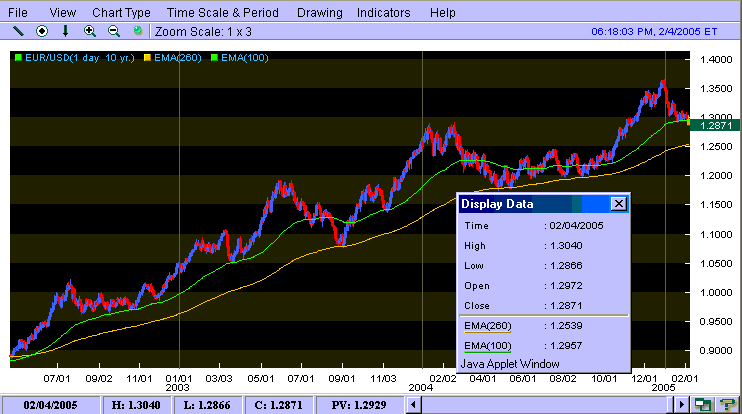
Task: Click the status bar date 02/04/2005
Action: click(x=50, y=405)
